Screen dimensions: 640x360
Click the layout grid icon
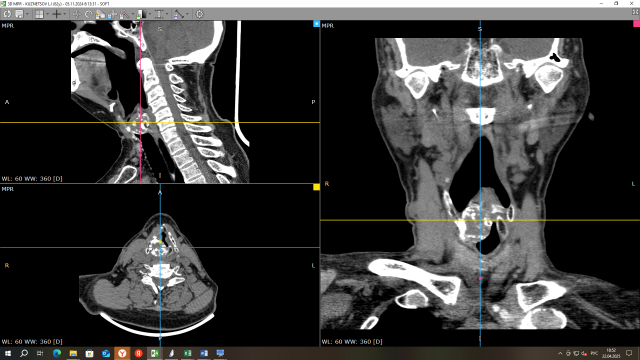coord(39,14)
